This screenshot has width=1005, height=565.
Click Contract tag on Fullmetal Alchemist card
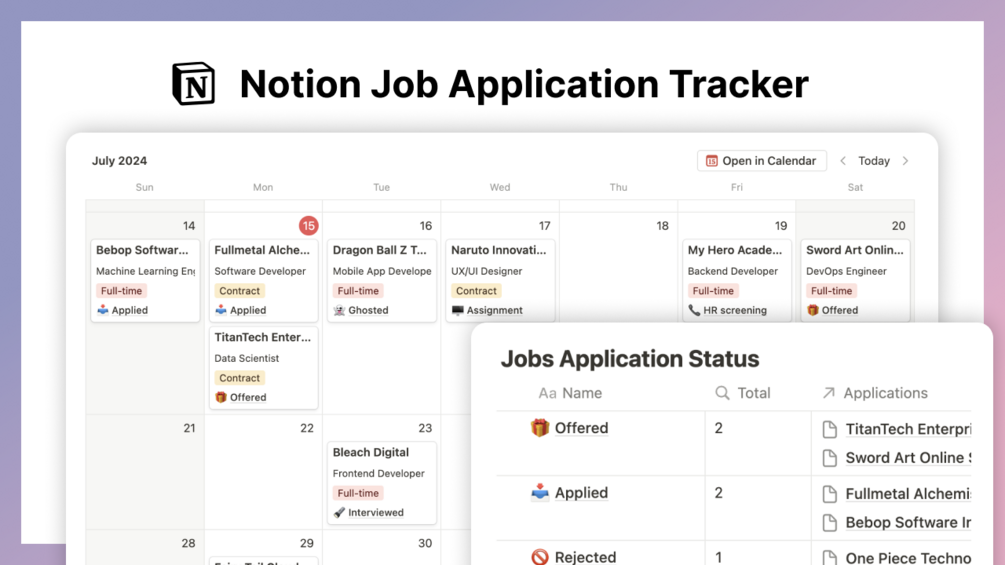click(x=240, y=291)
